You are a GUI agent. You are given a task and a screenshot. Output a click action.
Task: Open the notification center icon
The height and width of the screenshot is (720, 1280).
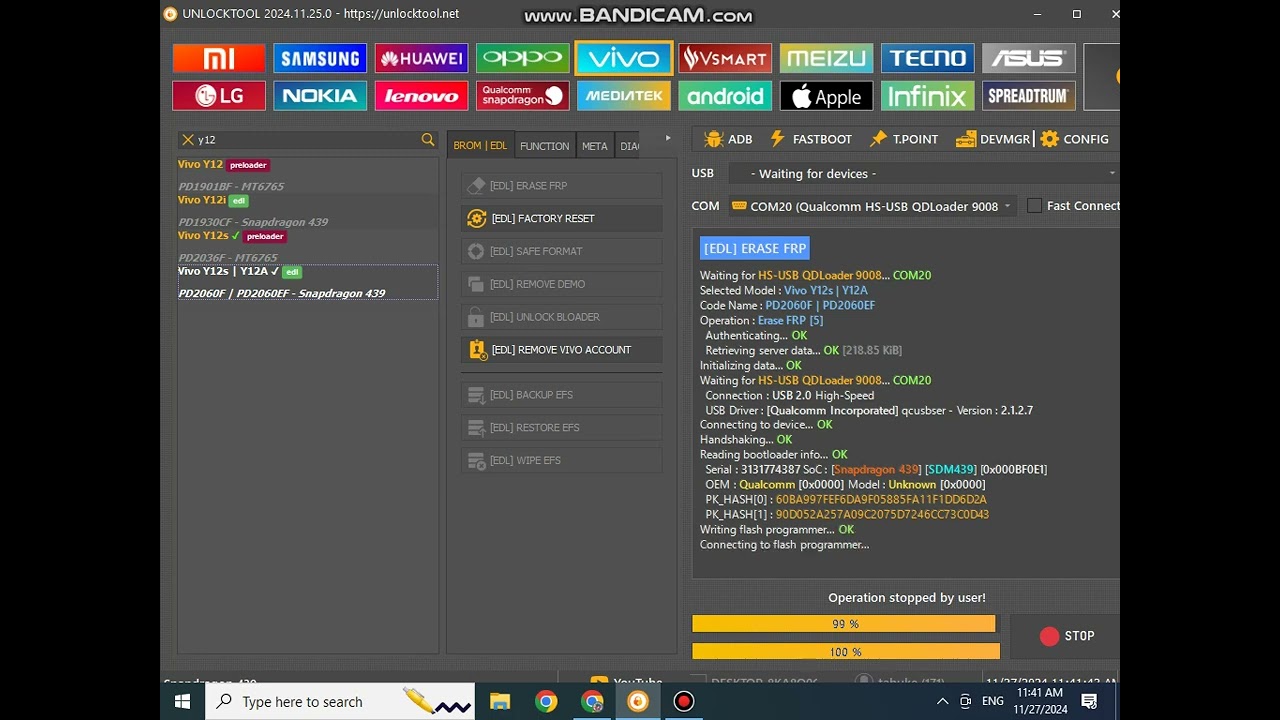click(x=1089, y=701)
